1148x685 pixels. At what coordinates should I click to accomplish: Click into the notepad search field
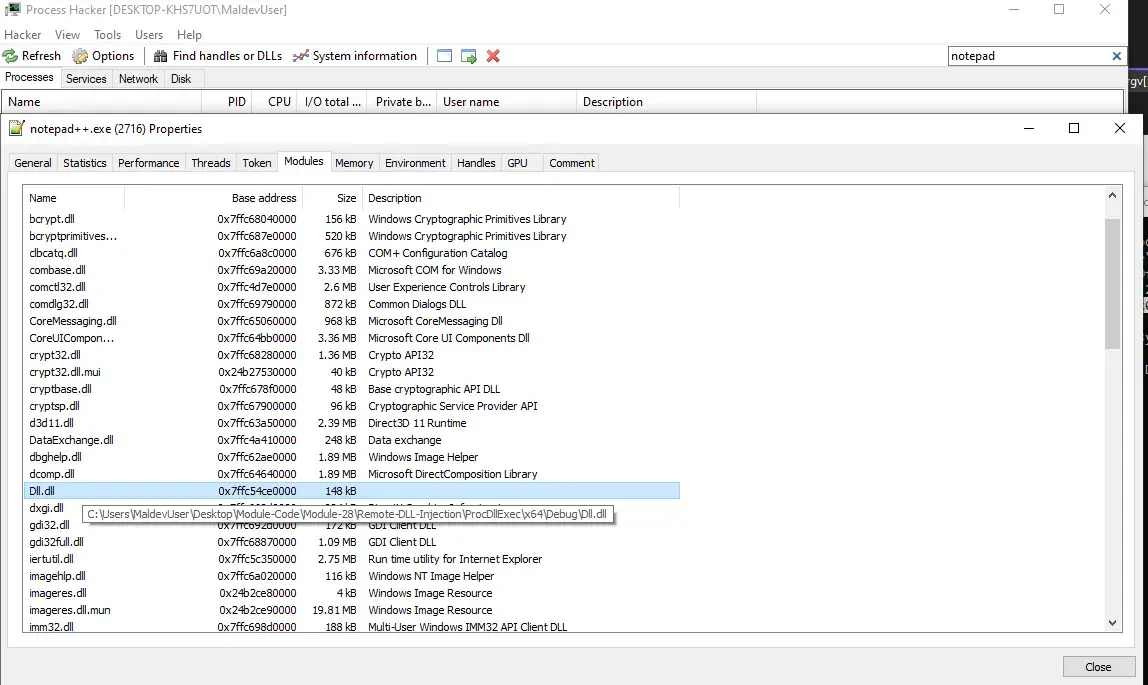point(1025,56)
